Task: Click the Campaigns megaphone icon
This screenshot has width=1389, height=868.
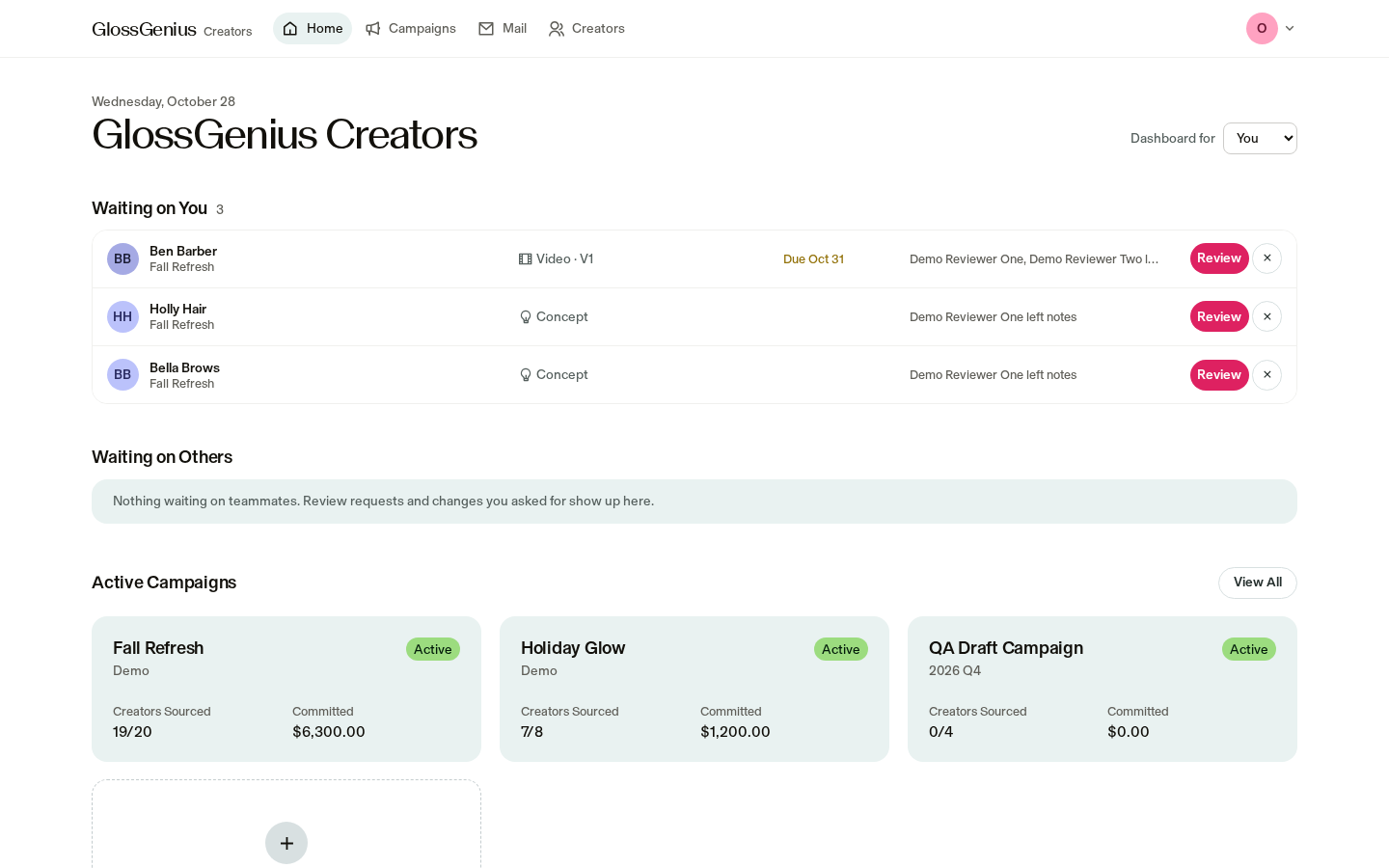Action: (x=373, y=29)
